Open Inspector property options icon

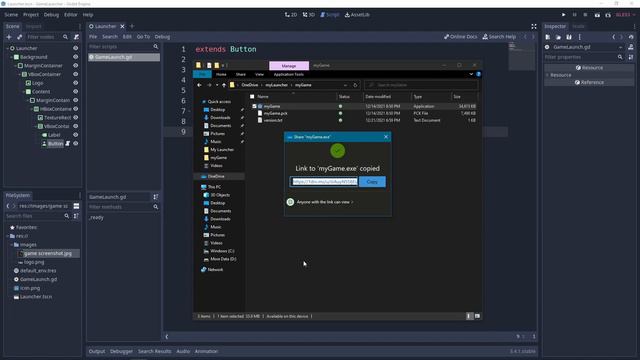click(631, 57)
